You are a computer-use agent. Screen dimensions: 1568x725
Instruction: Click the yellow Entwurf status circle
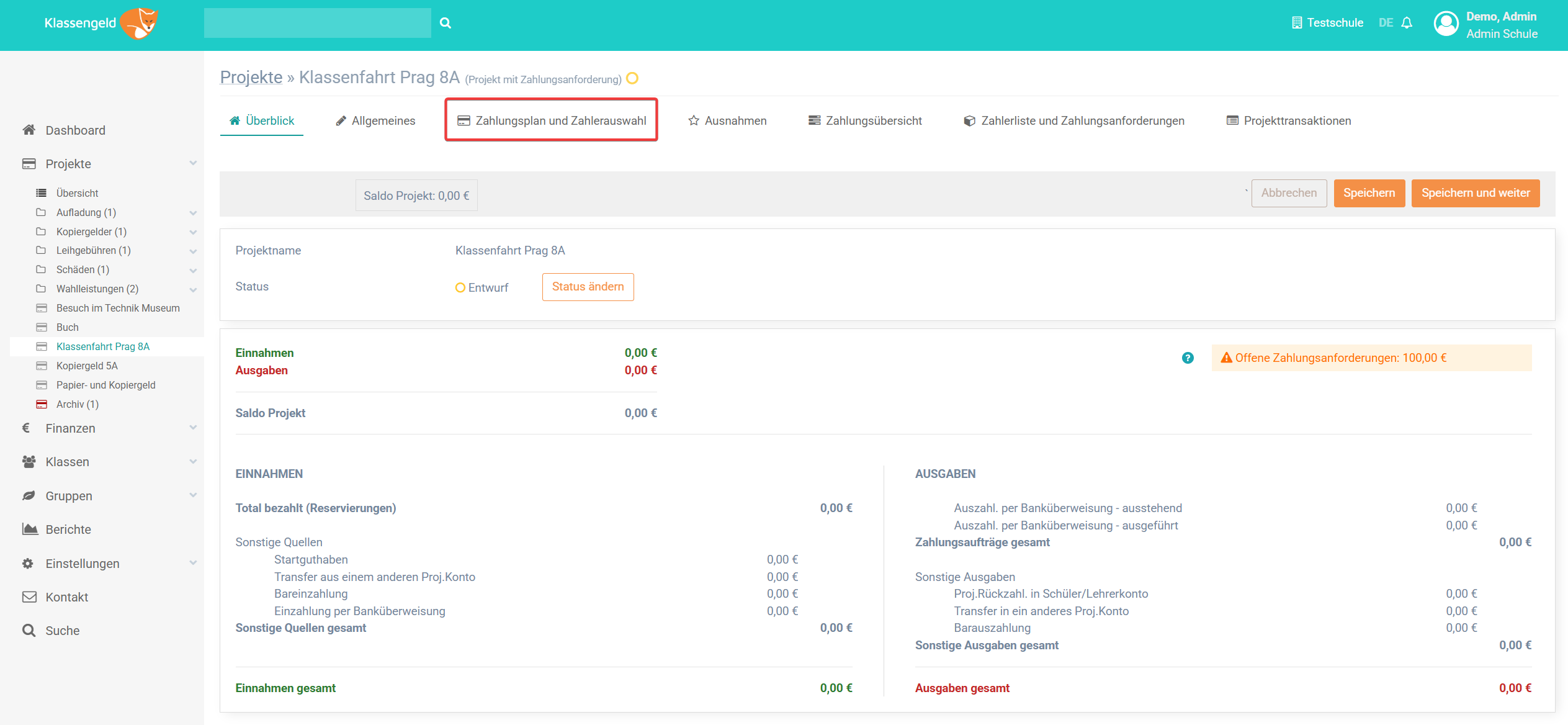click(460, 287)
